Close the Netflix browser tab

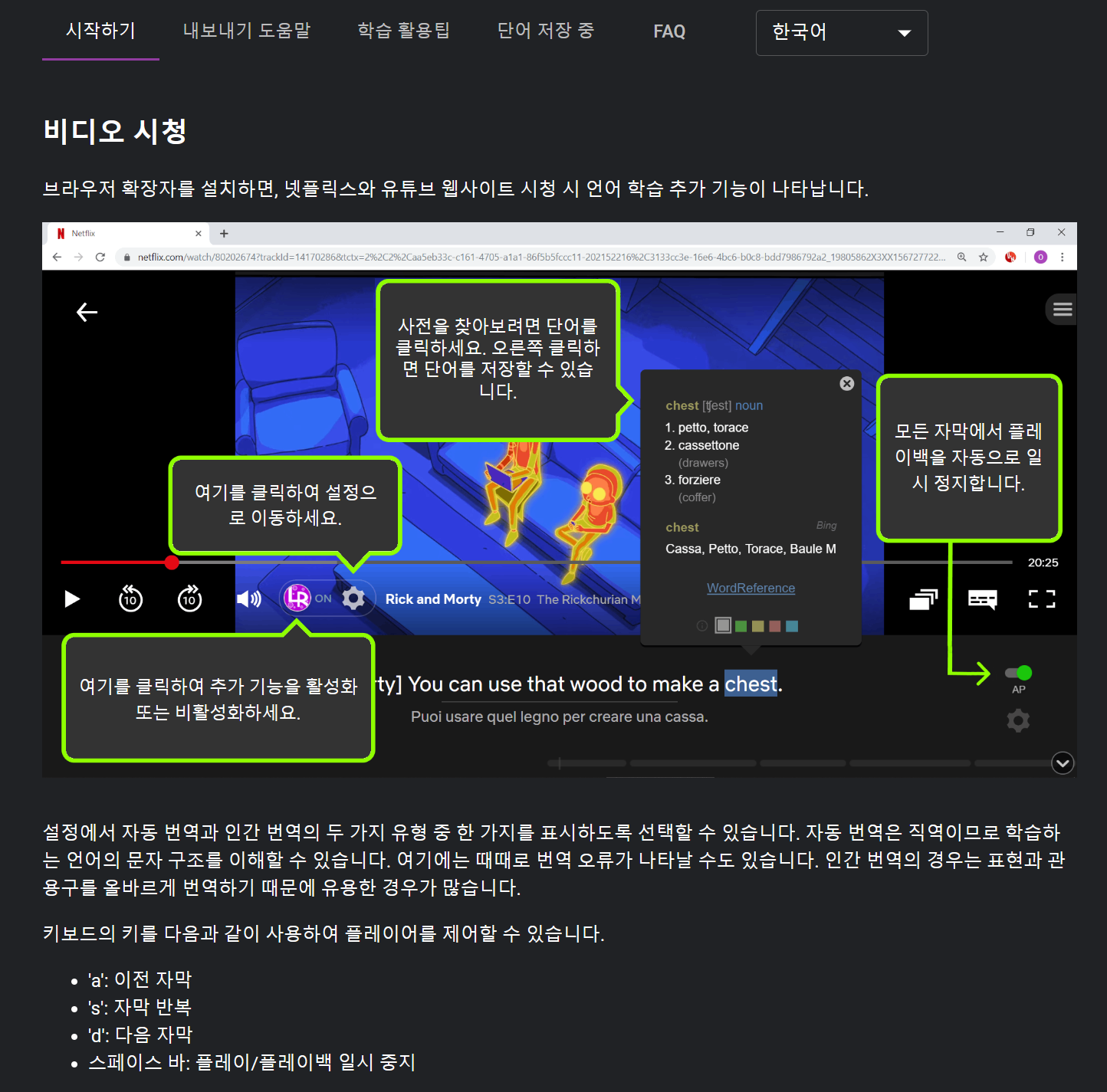click(x=199, y=234)
